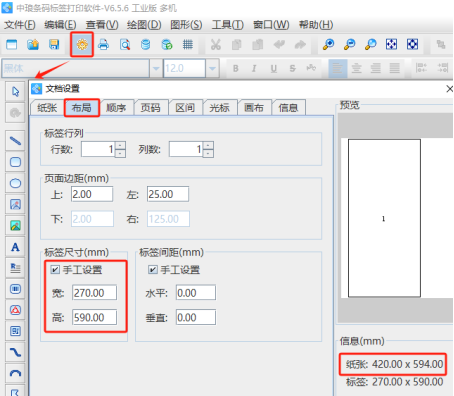This screenshot has height=396, width=454.
Task: Open the font size dropdown arrow
Action: [x=212, y=68]
